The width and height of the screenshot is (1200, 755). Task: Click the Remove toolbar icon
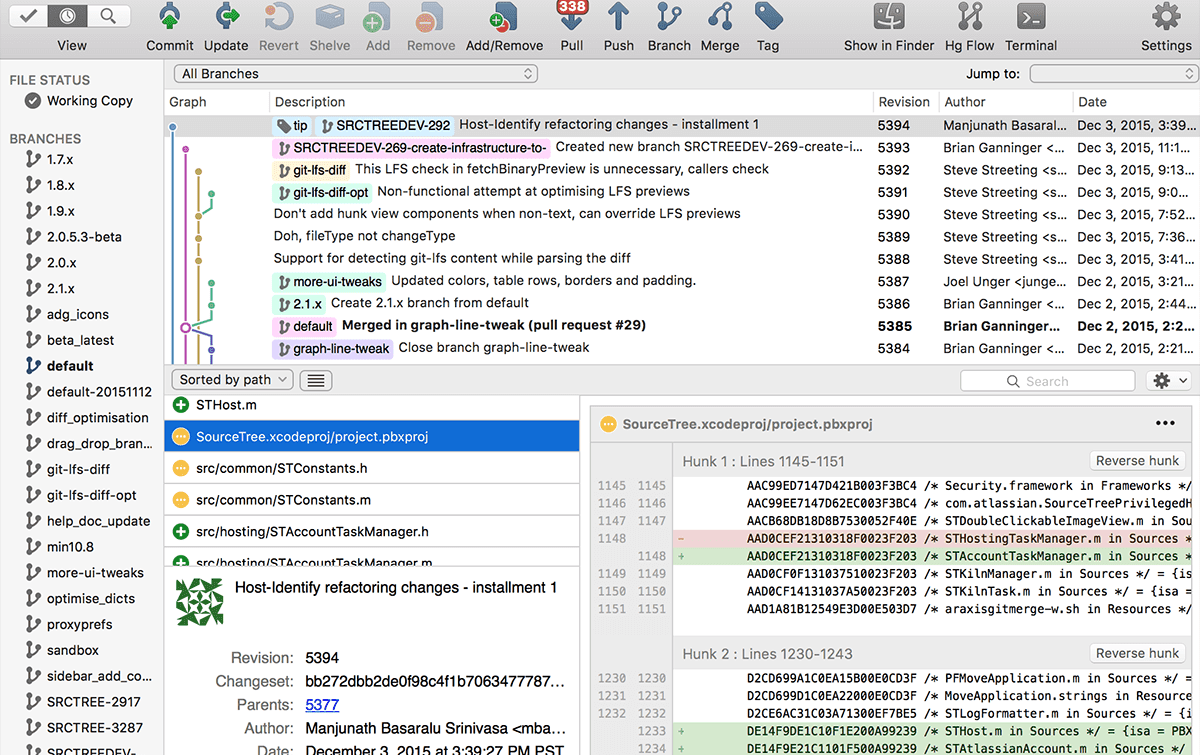431,17
